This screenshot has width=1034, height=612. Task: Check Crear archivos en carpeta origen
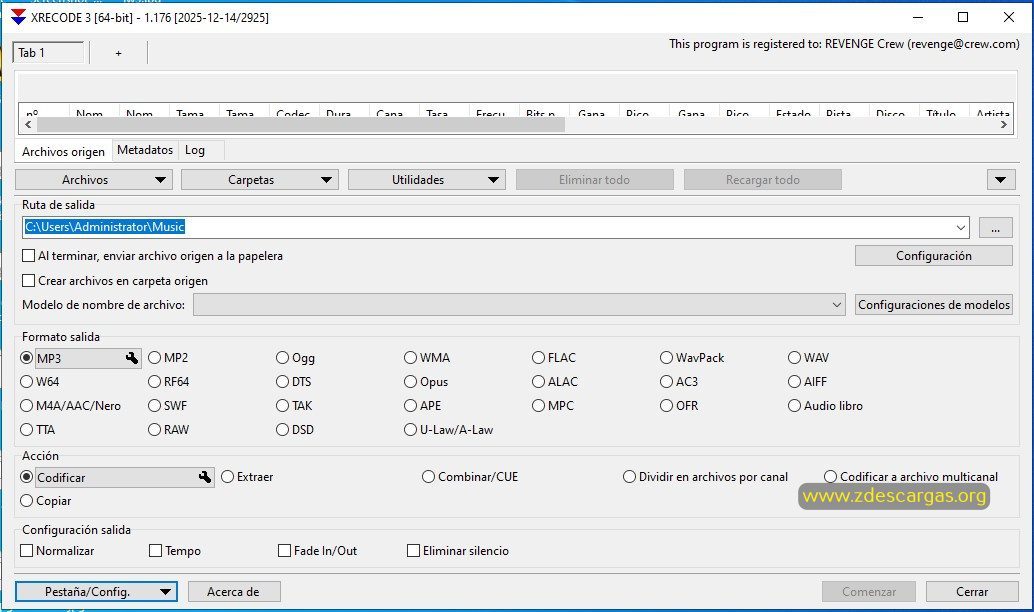(28, 281)
